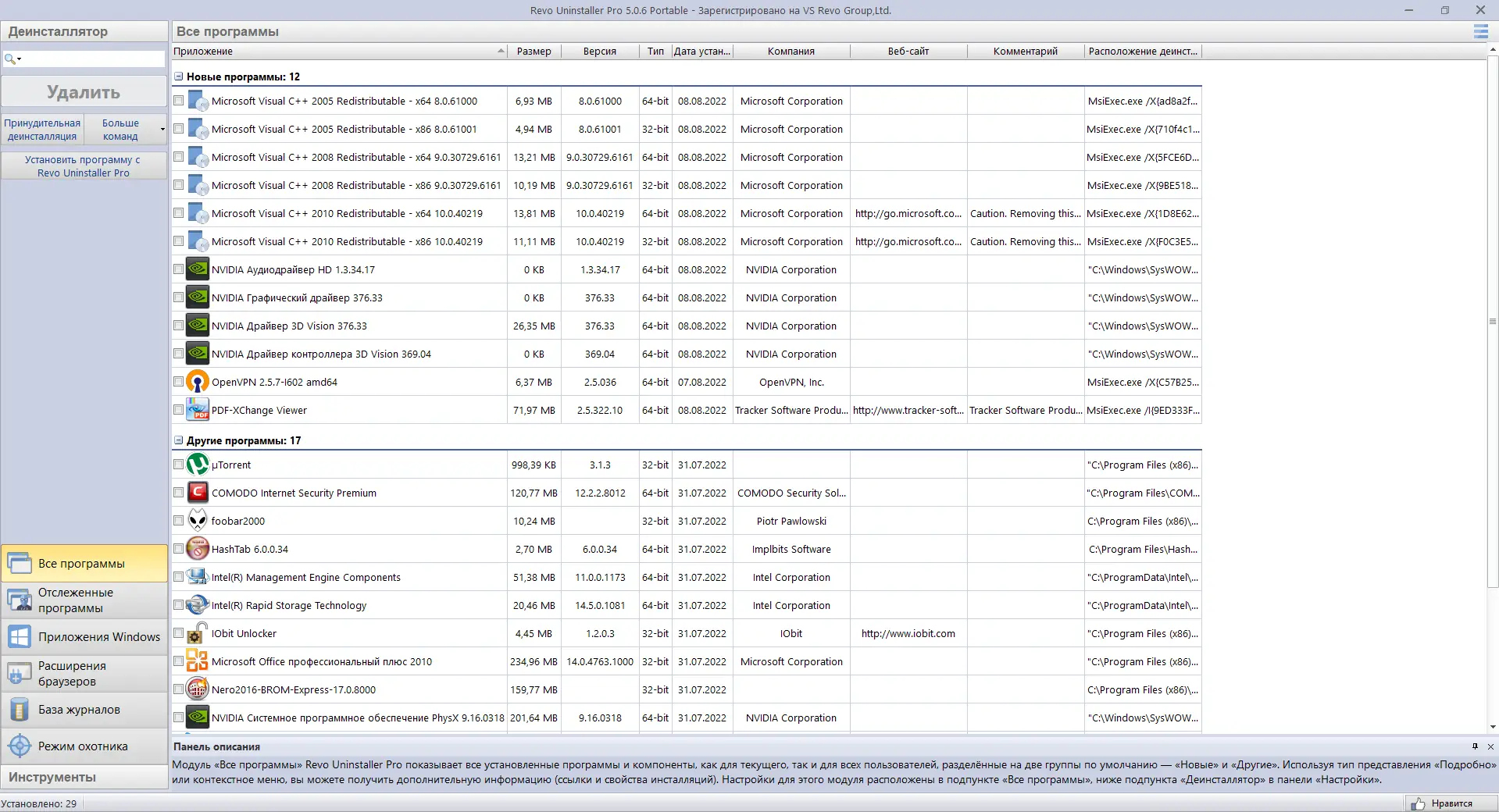Click Принудительная деинсталляция button
Image resolution: width=1499 pixels, height=812 pixels.
[x=42, y=130]
